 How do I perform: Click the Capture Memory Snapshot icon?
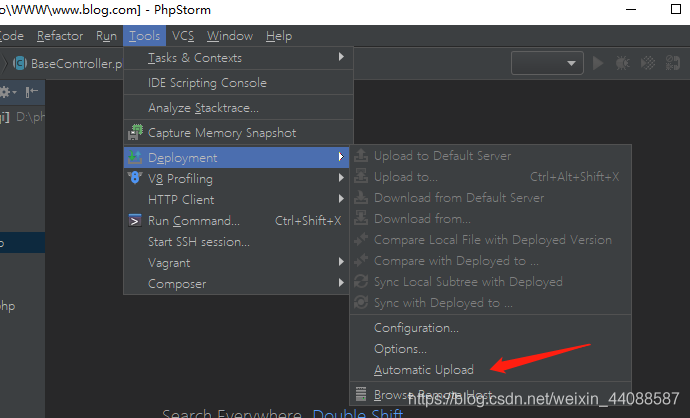pos(135,132)
